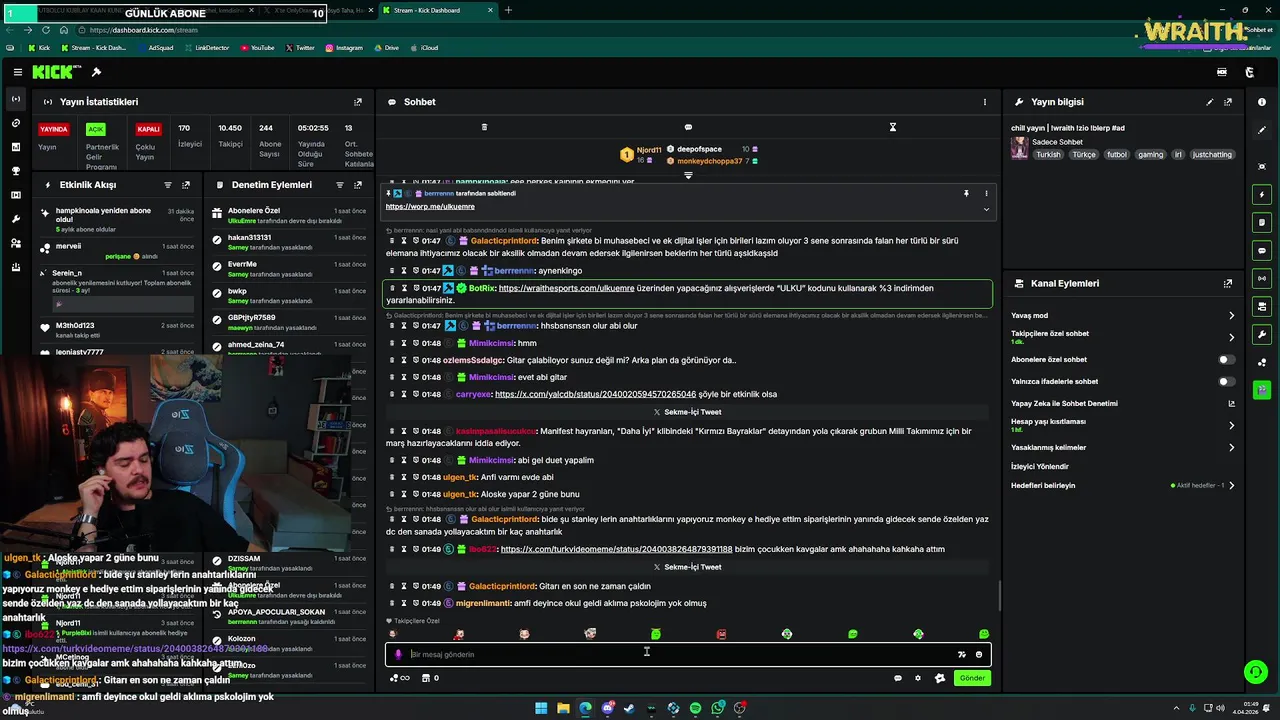Viewport: 1280px width, 720px height.
Task: Open Spotify from Windows taskbar
Action: pyautogui.click(x=695, y=708)
